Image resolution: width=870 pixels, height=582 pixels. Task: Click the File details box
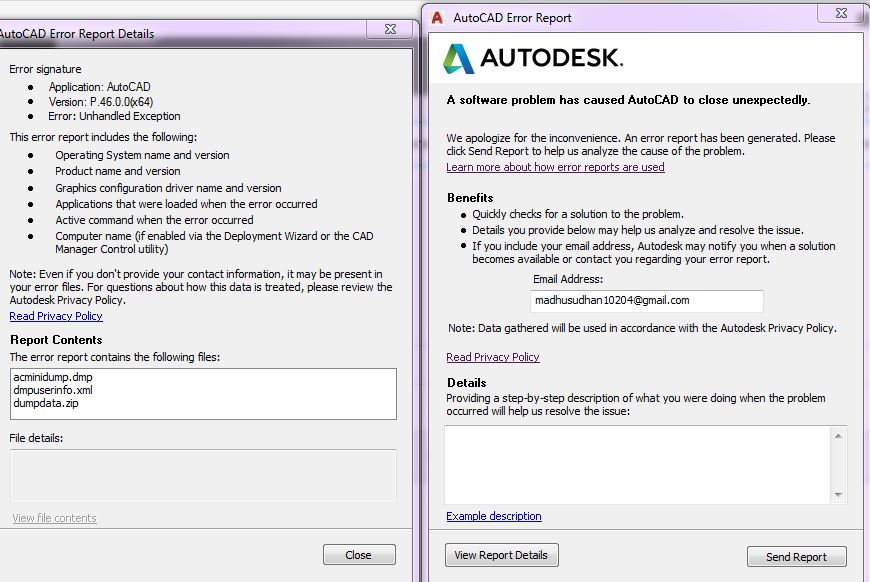coord(203,475)
